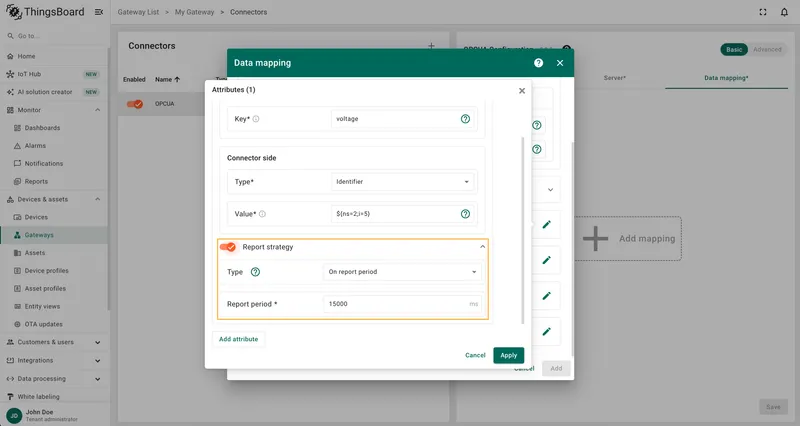
Task: Expand the Integrations menu
Action: 97,361
